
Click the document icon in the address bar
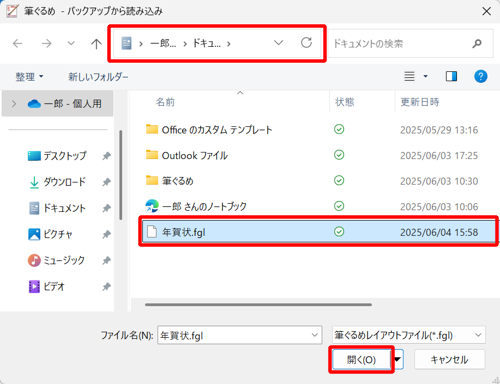[x=126, y=43]
